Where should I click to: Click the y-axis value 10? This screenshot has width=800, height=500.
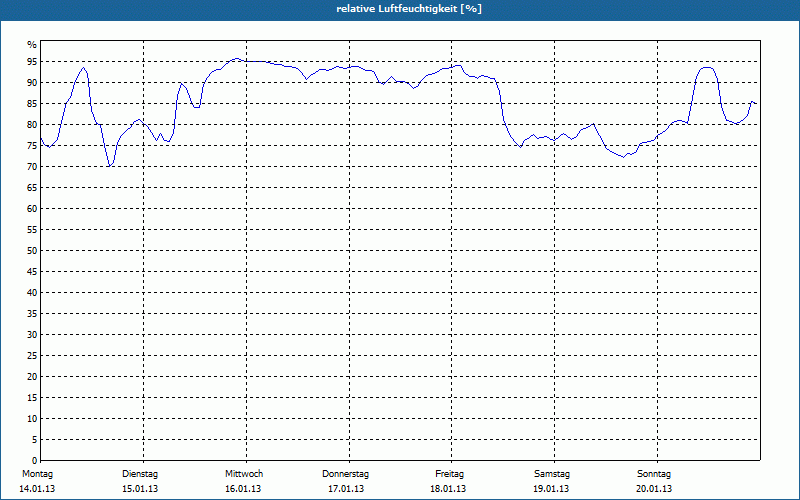[x=32, y=419]
